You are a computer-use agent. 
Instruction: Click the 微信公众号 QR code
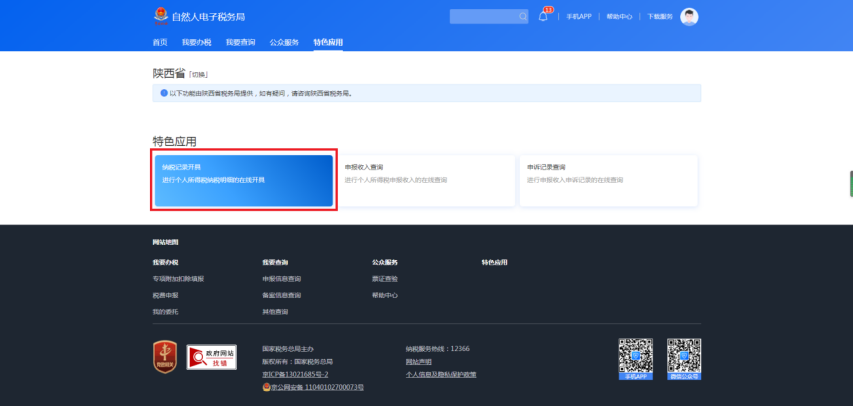point(684,356)
